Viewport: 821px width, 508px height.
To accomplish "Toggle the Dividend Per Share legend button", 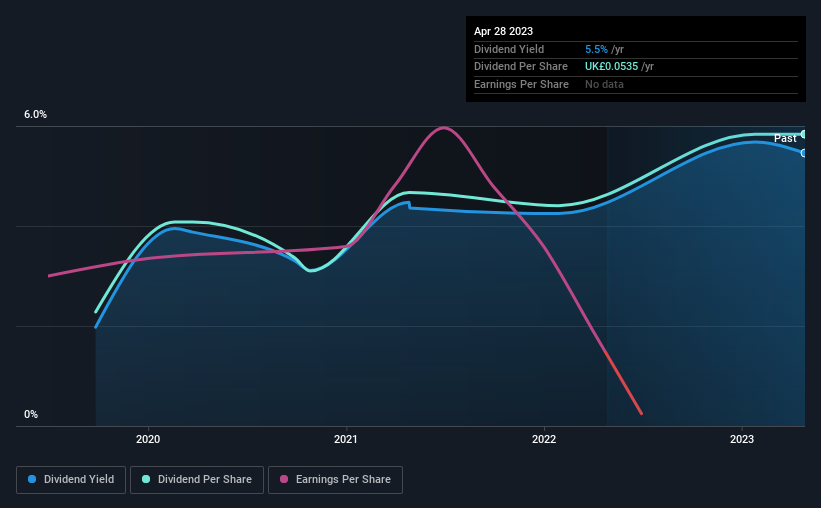I will click(197, 480).
